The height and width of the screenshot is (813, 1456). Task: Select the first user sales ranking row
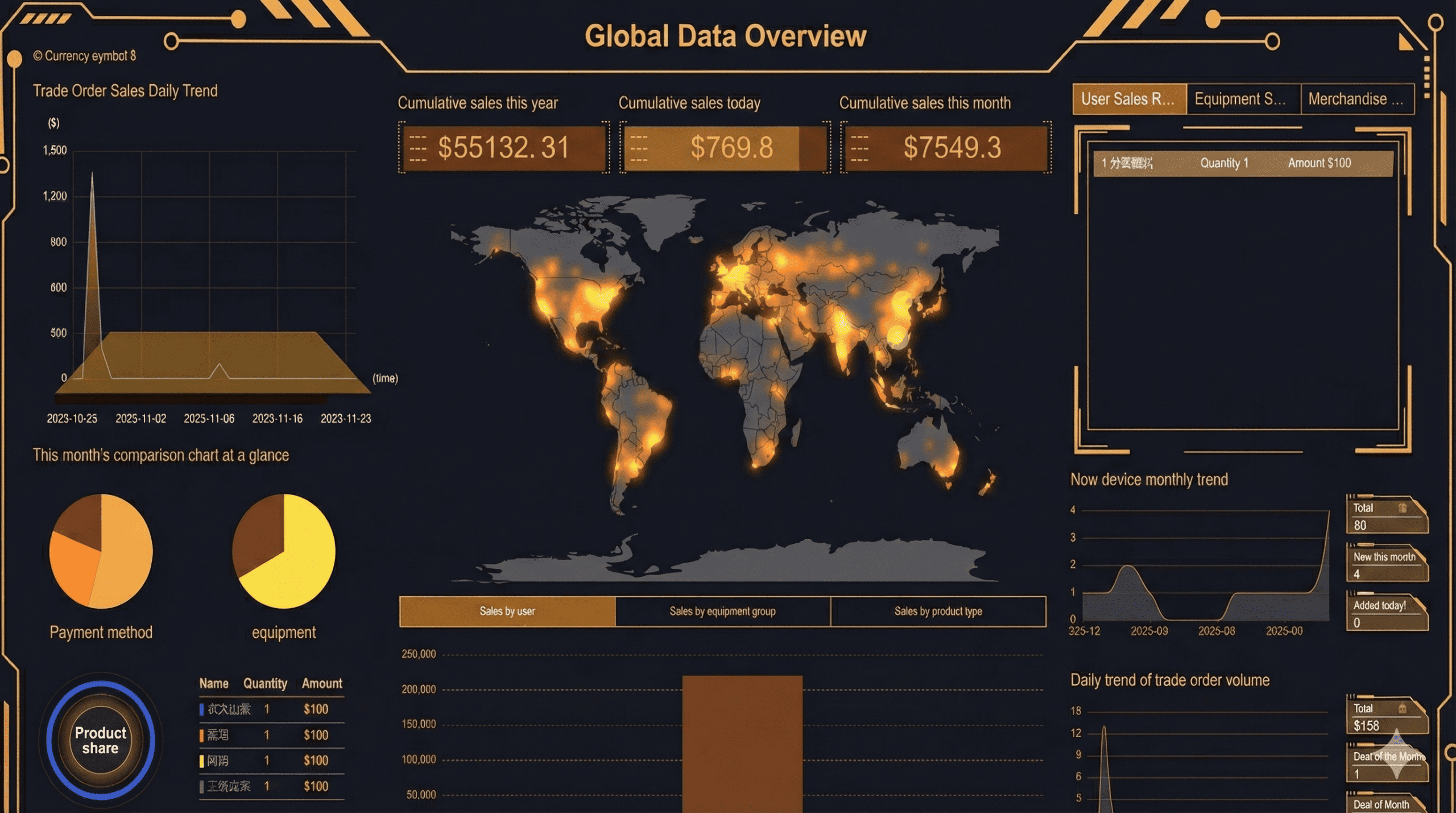point(1243,163)
